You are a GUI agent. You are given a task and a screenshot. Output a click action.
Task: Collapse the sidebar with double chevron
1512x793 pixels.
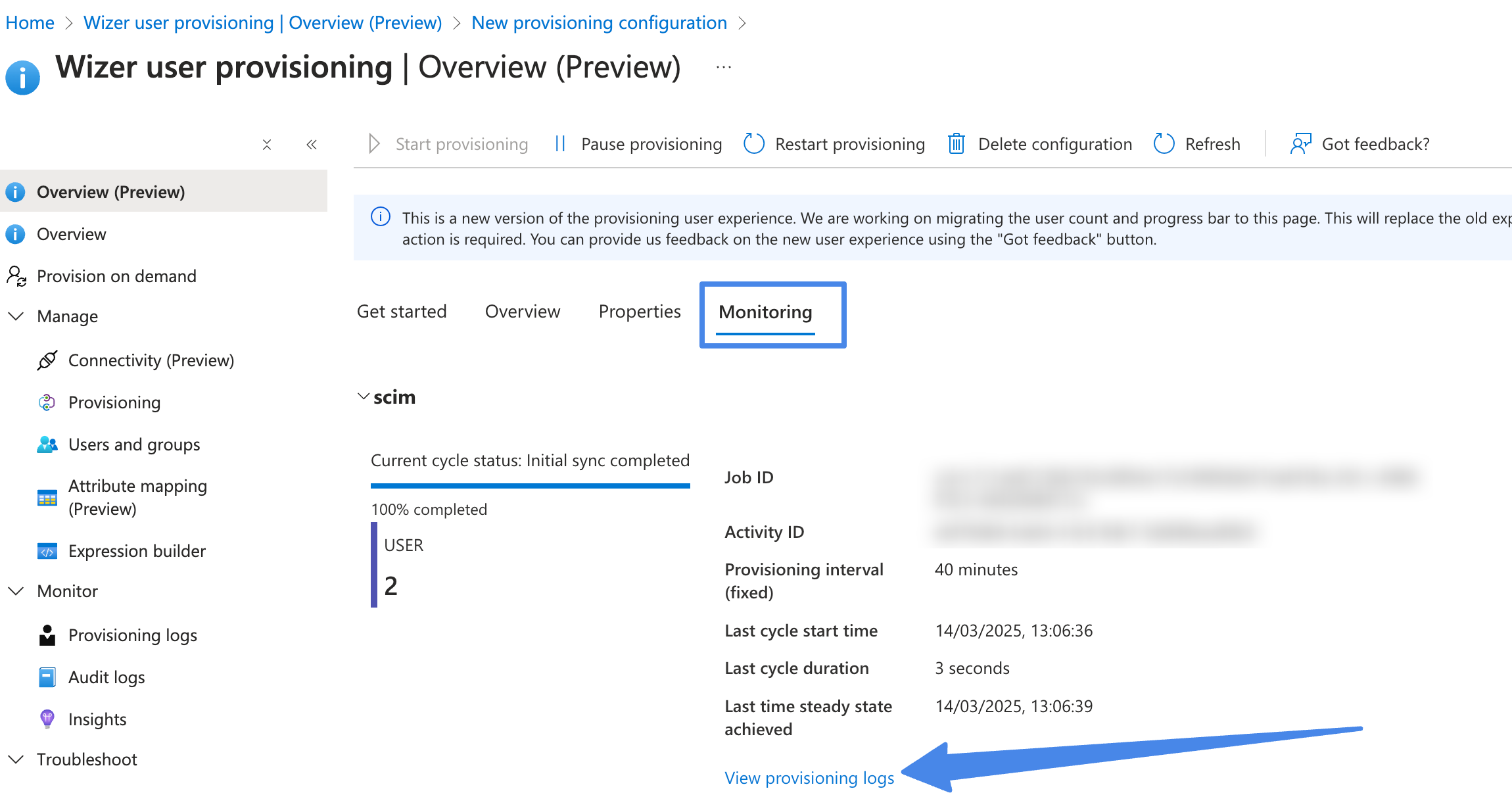pos(312,145)
